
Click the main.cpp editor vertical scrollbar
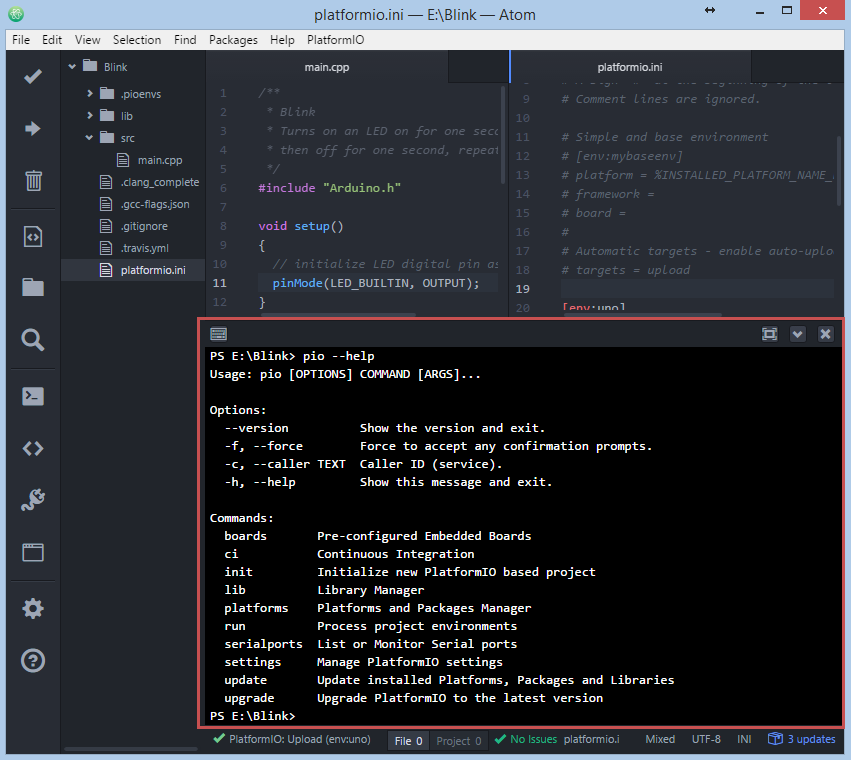click(x=503, y=135)
